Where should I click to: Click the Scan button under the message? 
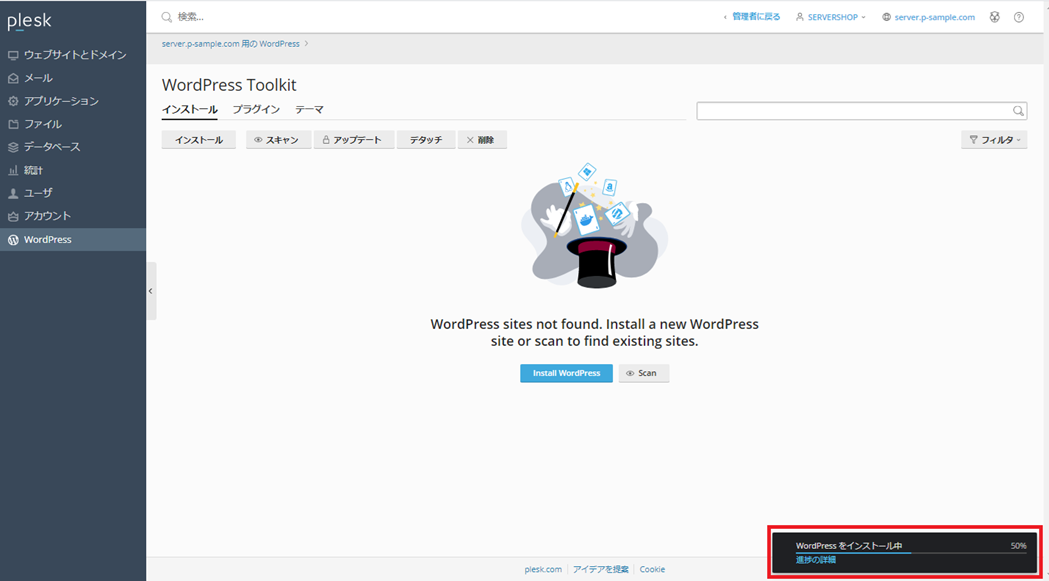pos(643,373)
